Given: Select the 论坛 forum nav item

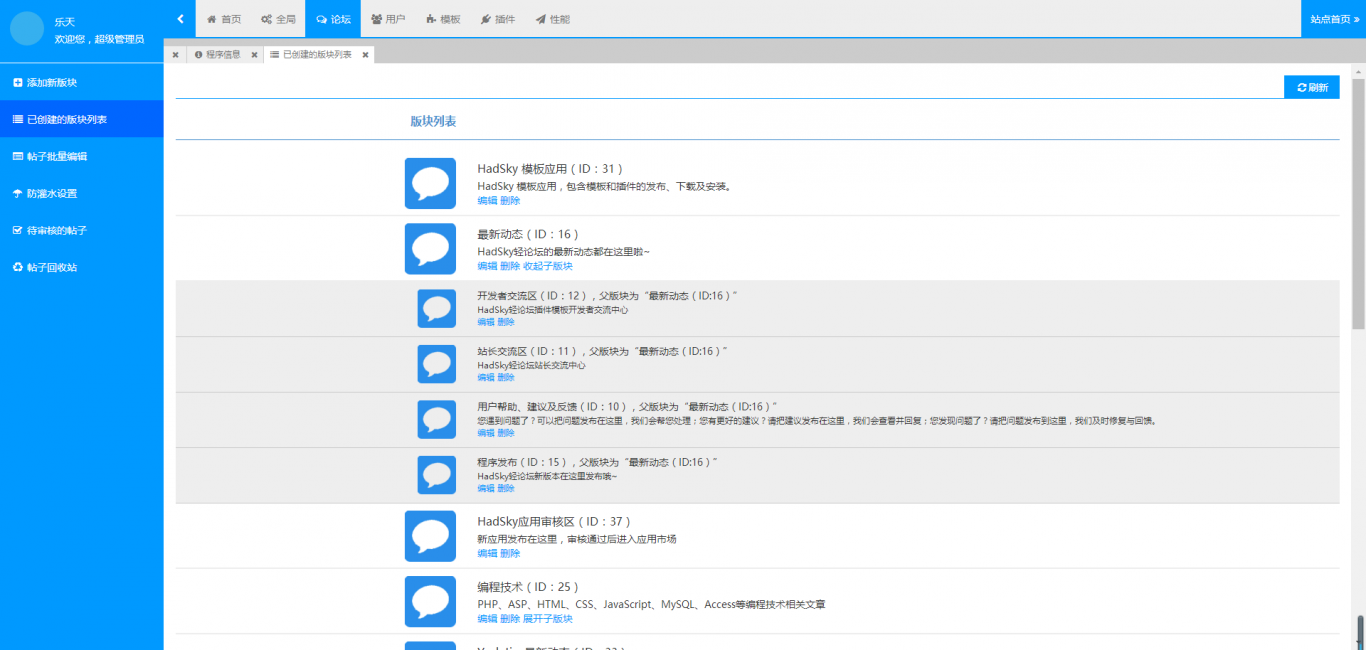Looking at the screenshot, I should (x=333, y=19).
